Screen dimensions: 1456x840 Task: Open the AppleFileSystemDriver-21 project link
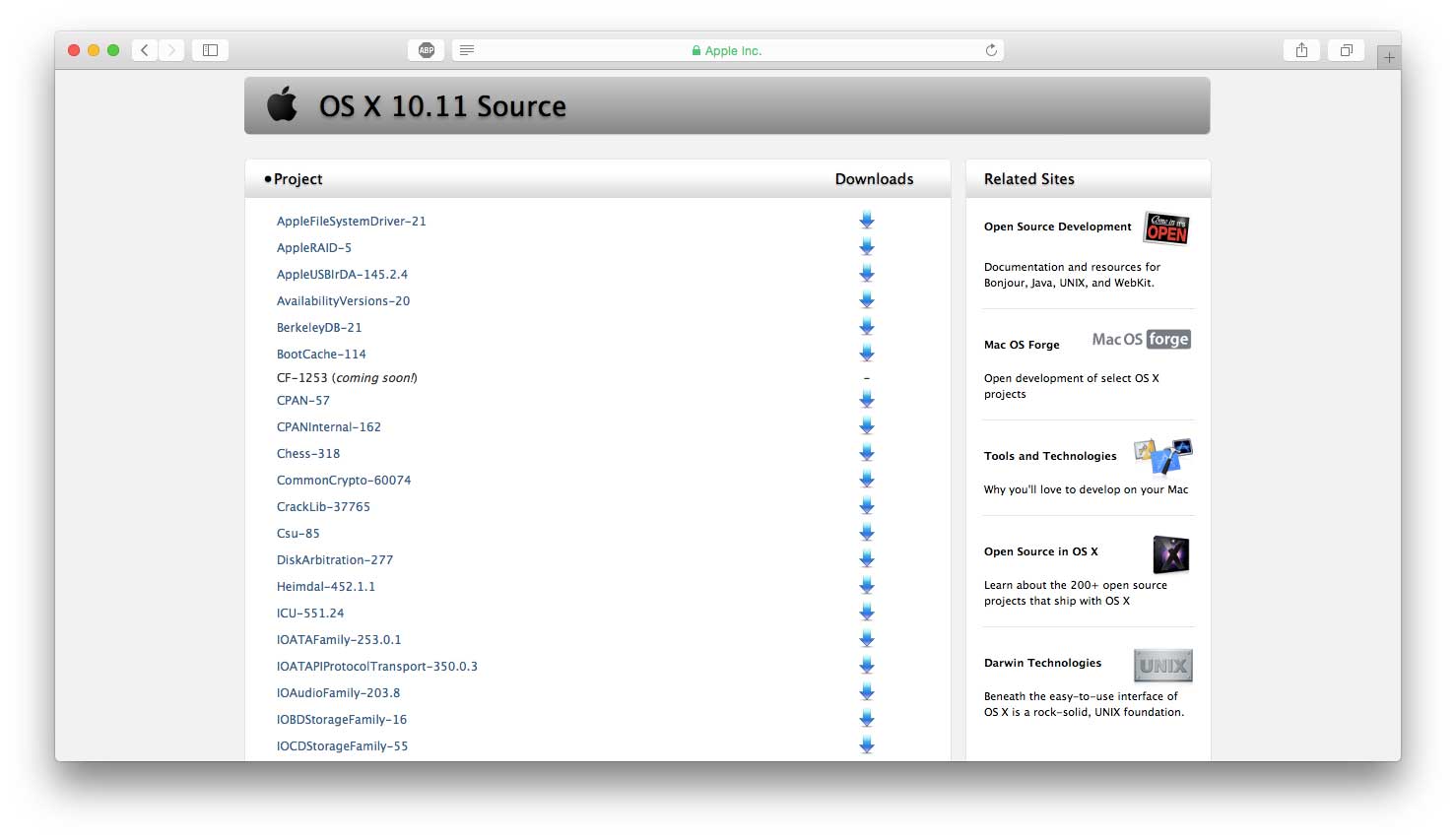[352, 222]
